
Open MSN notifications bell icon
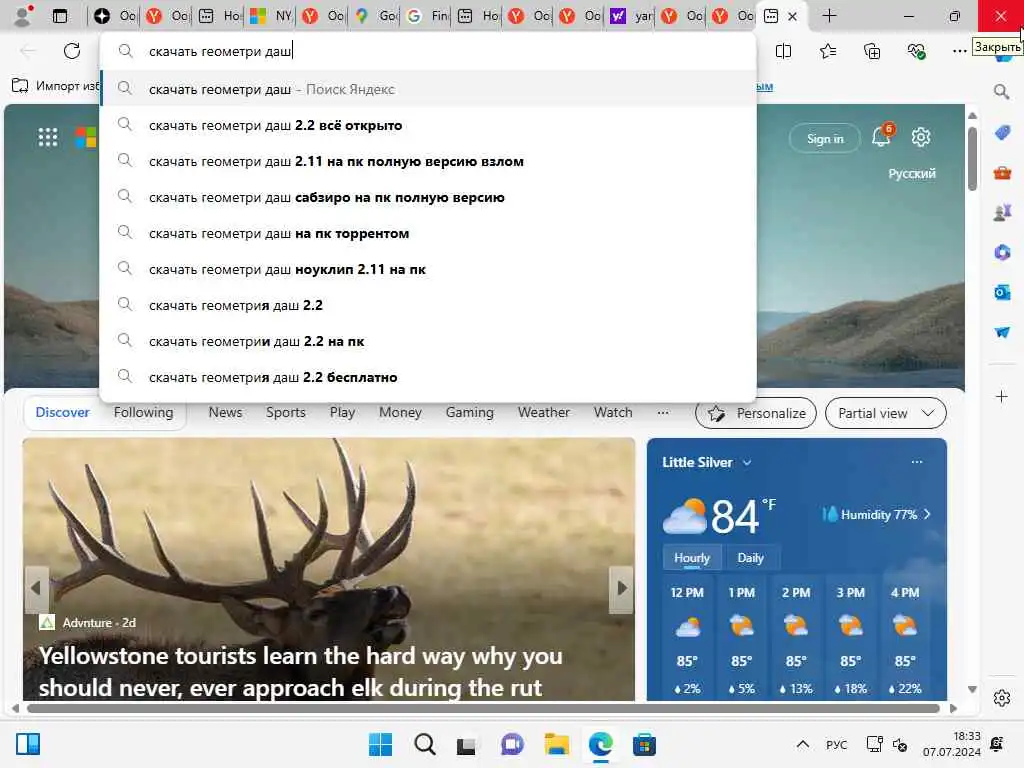point(882,136)
